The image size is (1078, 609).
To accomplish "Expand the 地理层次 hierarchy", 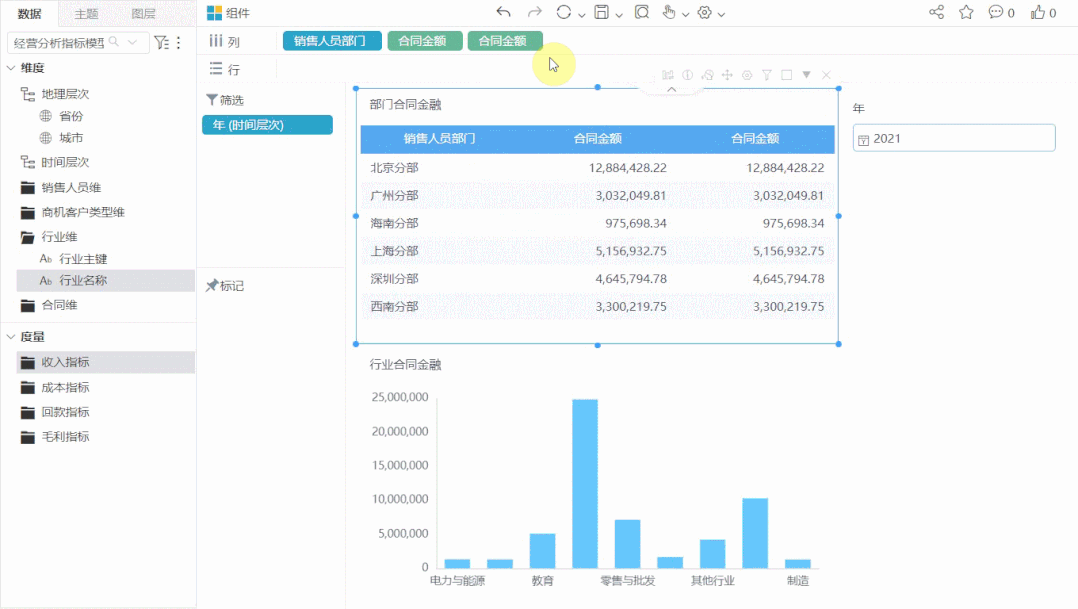I will coord(65,93).
